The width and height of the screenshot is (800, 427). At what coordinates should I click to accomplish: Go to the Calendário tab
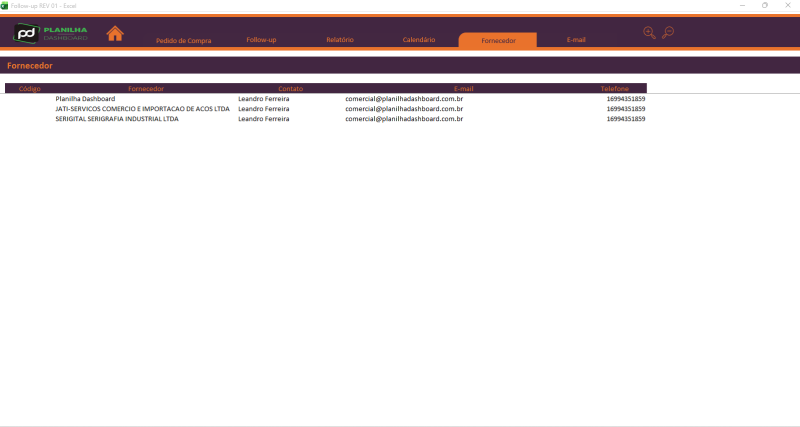coord(418,40)
